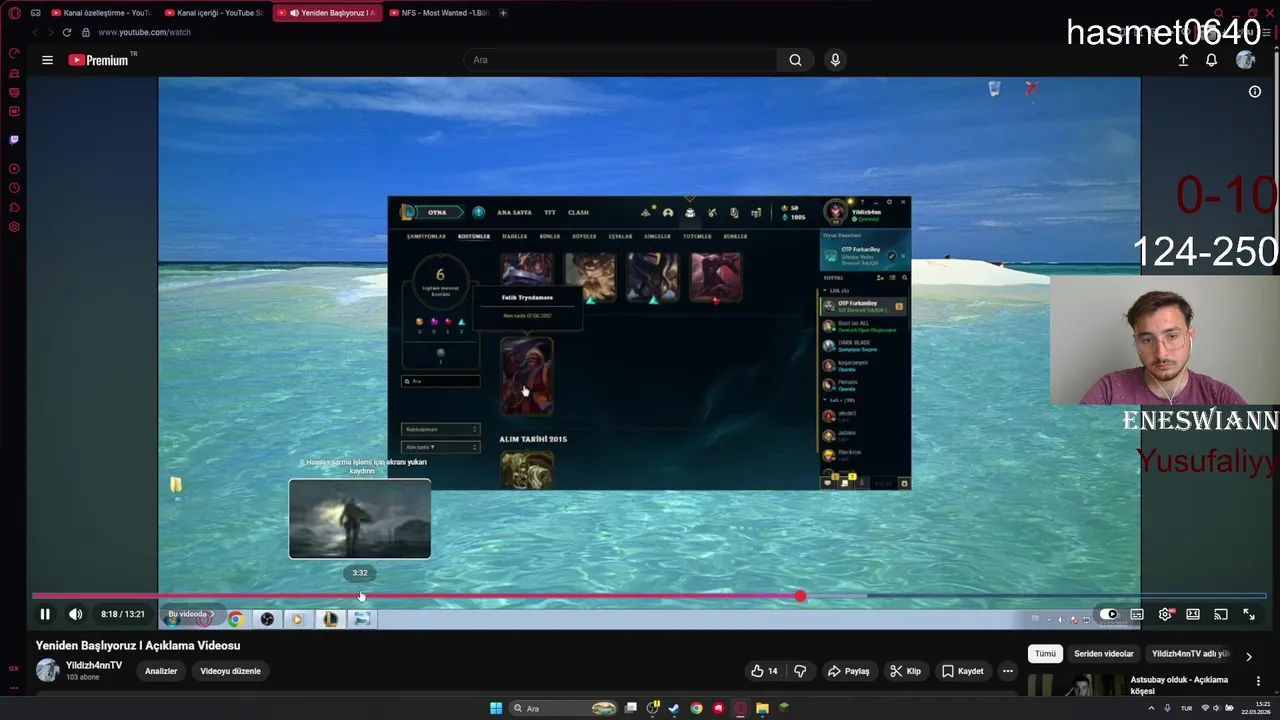Click the Kaydet save button
The image size is (1280, 720).
tap(963, 671)
